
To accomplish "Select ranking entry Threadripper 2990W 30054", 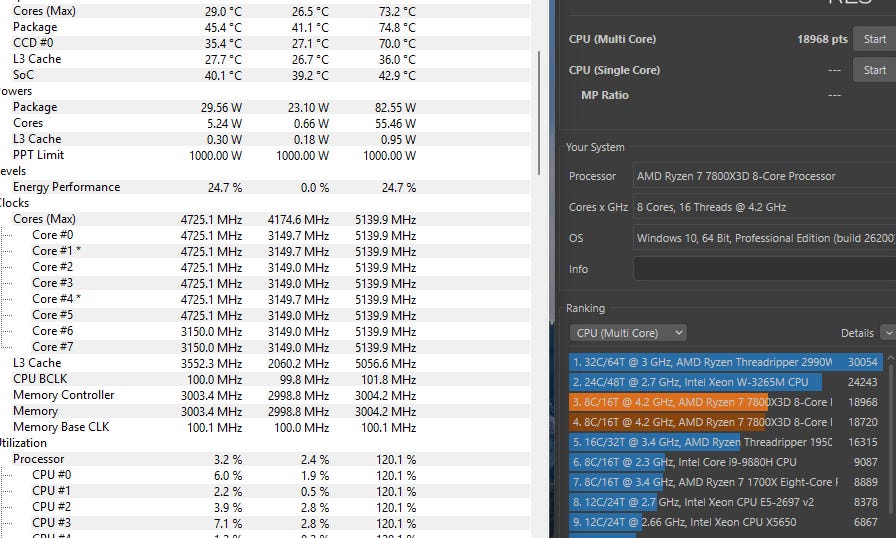I will tap(726, 362).
